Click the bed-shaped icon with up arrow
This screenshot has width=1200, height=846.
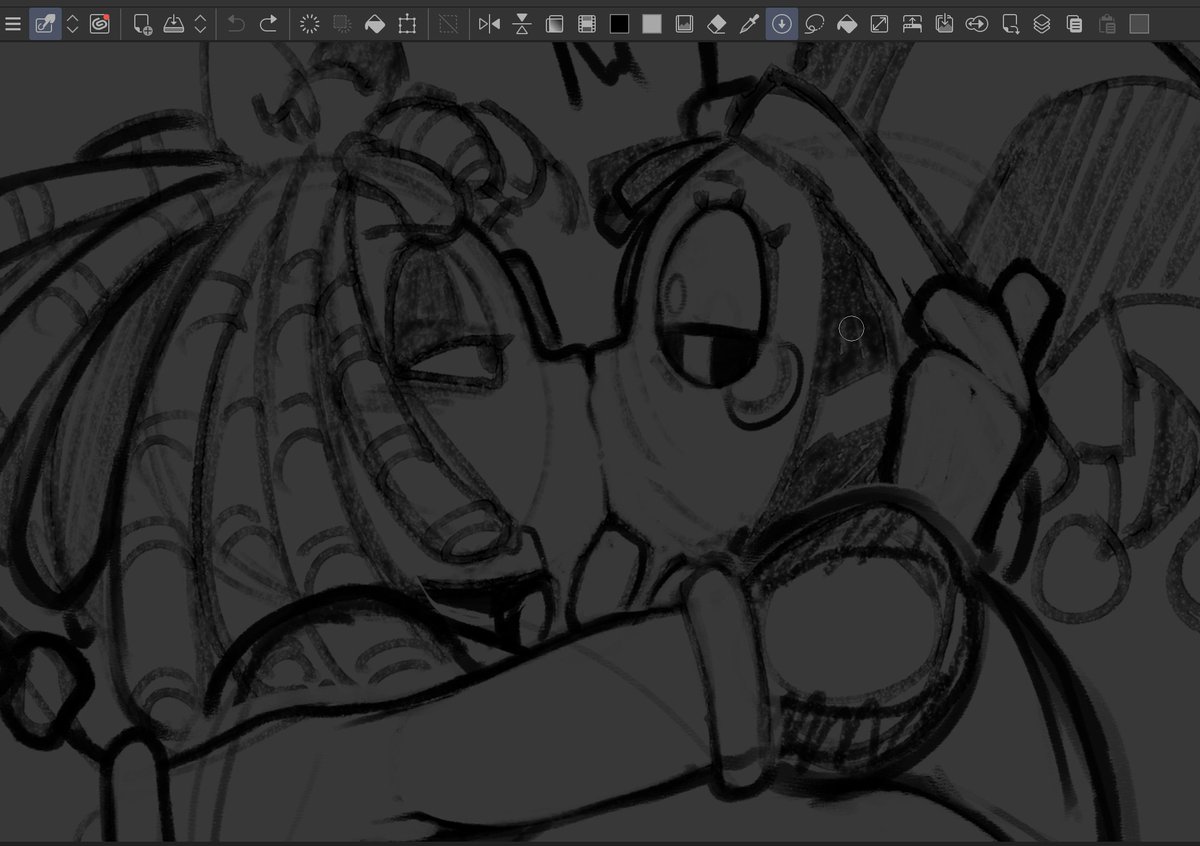point(912,23)
